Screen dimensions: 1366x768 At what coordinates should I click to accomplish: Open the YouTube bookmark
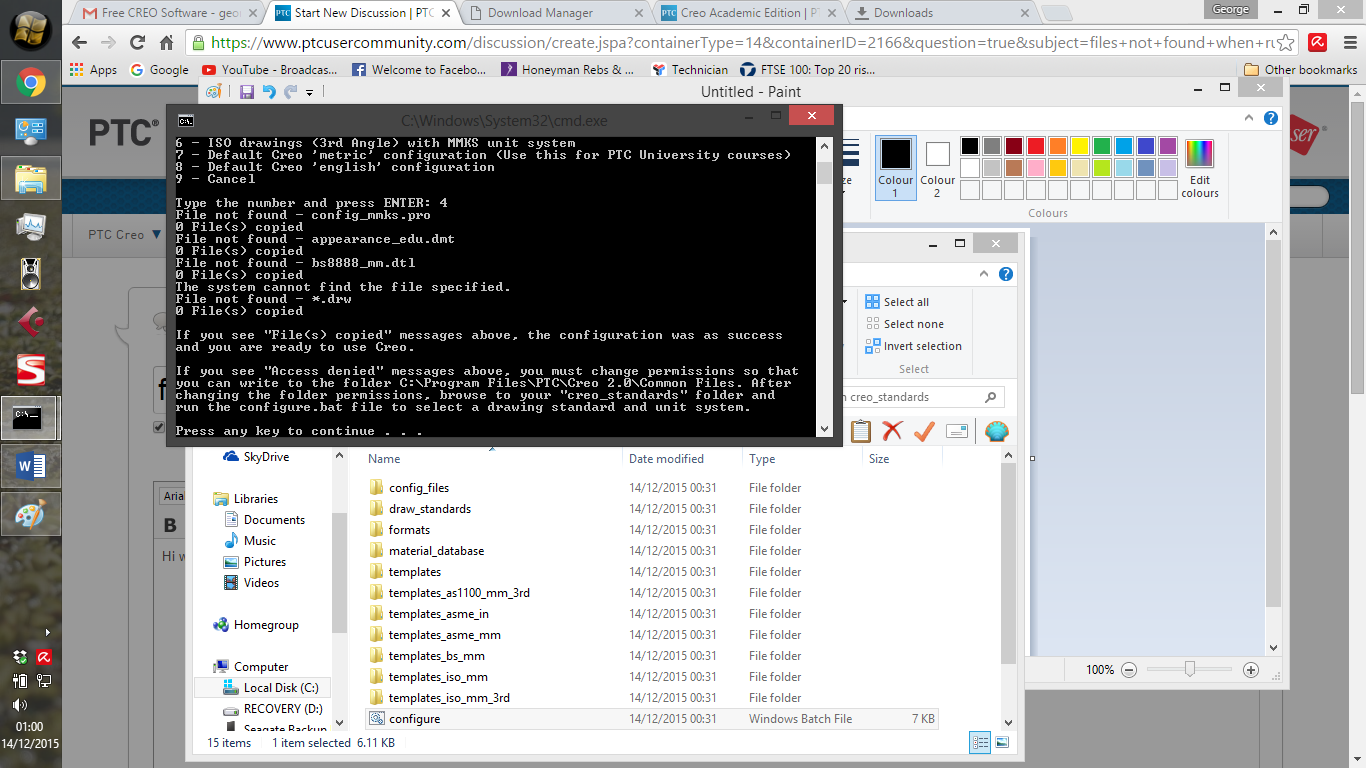(x=270, y=70)
